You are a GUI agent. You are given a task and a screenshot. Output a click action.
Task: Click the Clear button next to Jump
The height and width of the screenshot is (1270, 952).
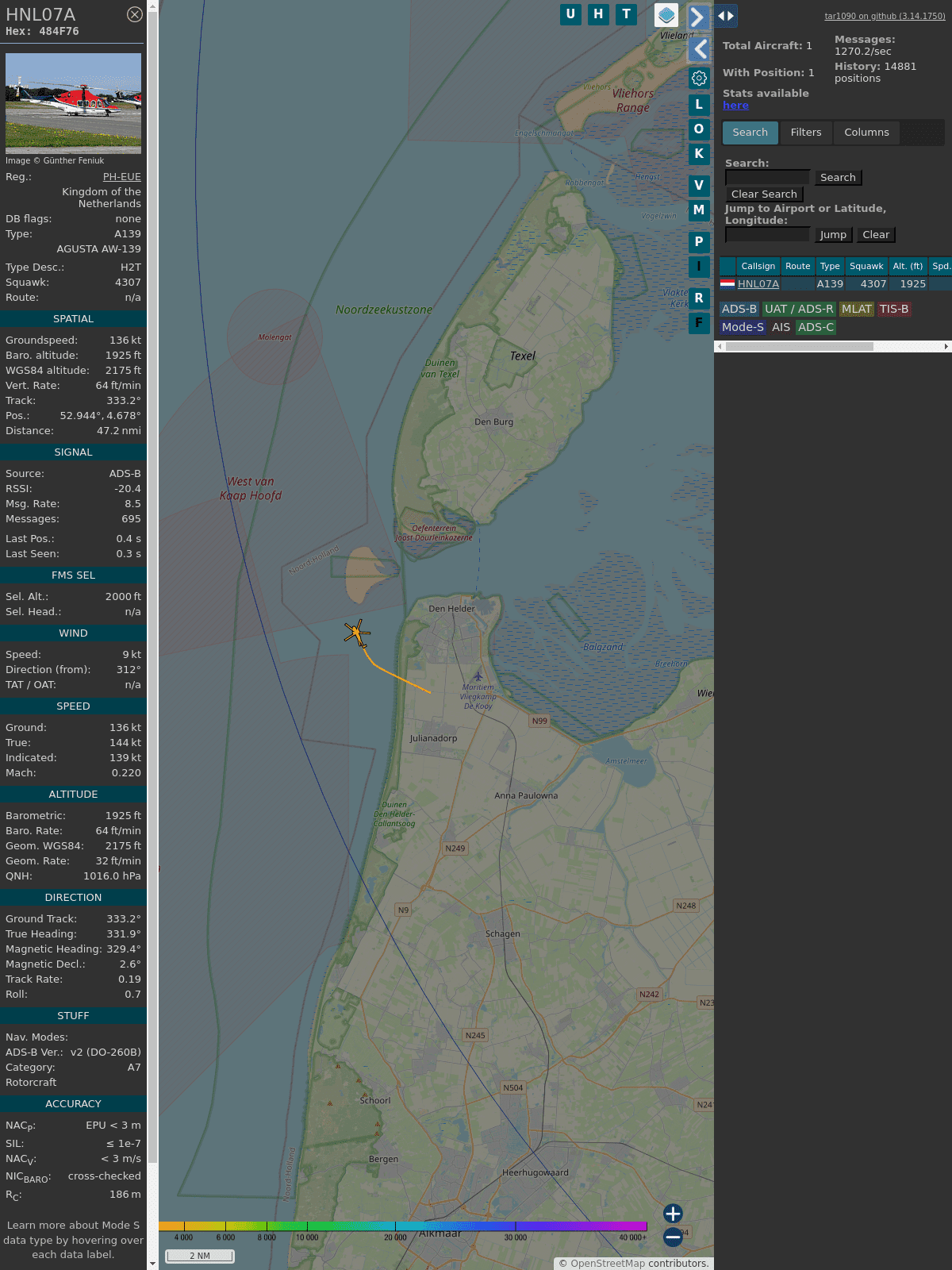tap(876, 235)
